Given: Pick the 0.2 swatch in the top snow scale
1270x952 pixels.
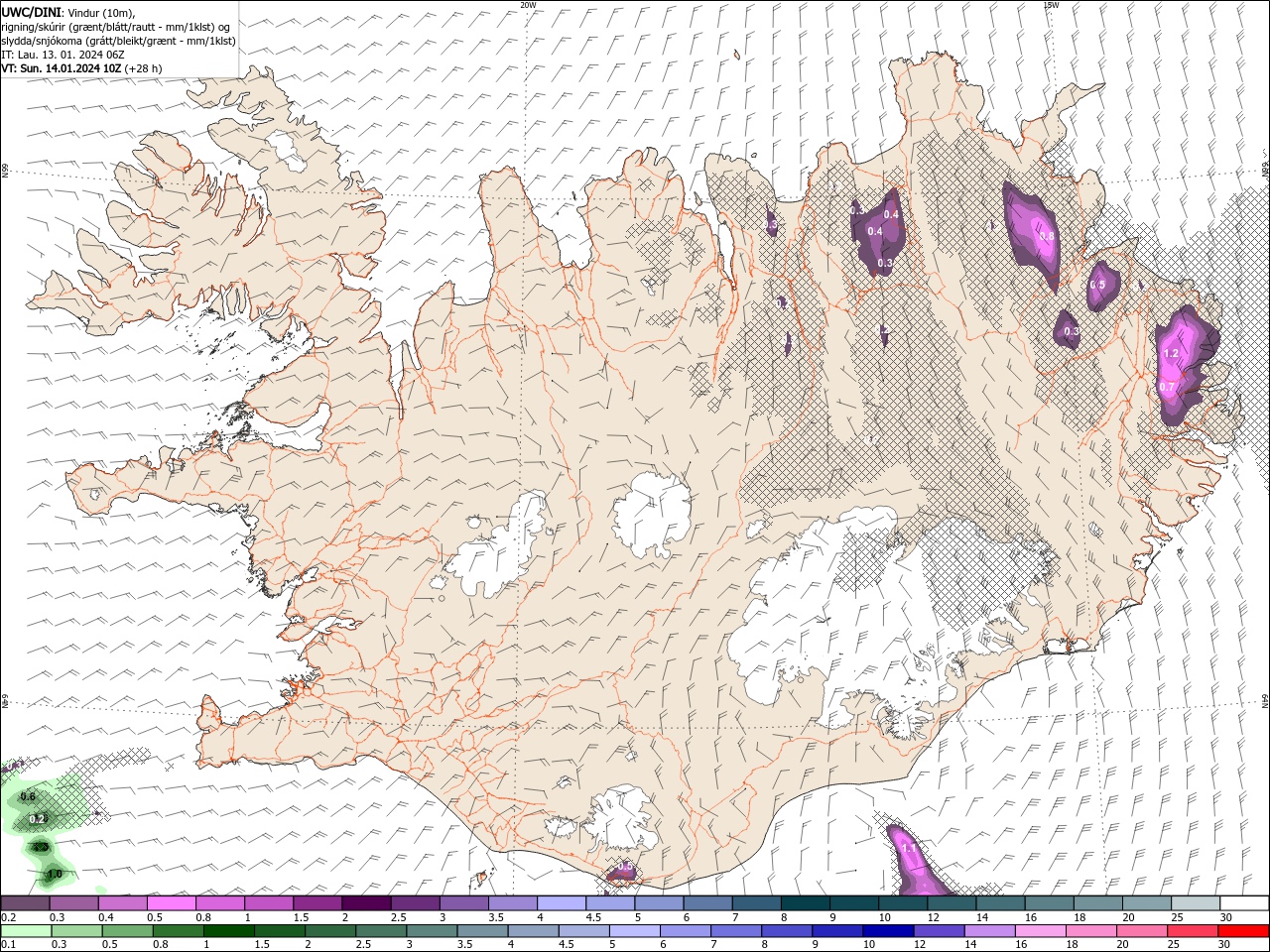Looking at the screenshot, I should [x=25, y=903].
